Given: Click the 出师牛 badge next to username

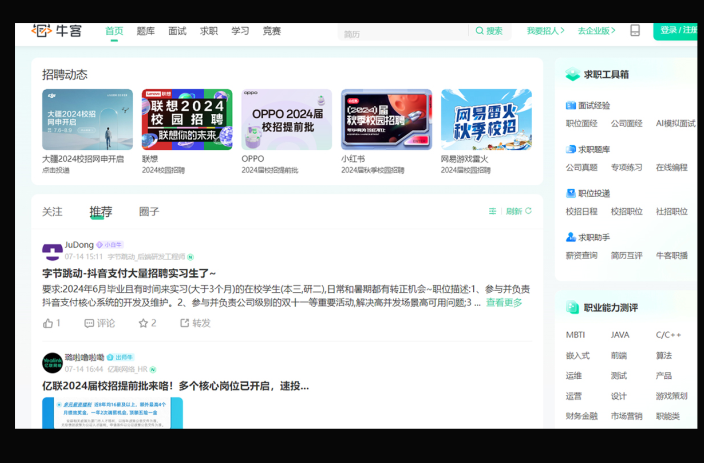Looking at the screenshot, I should (x=120, y=357).
